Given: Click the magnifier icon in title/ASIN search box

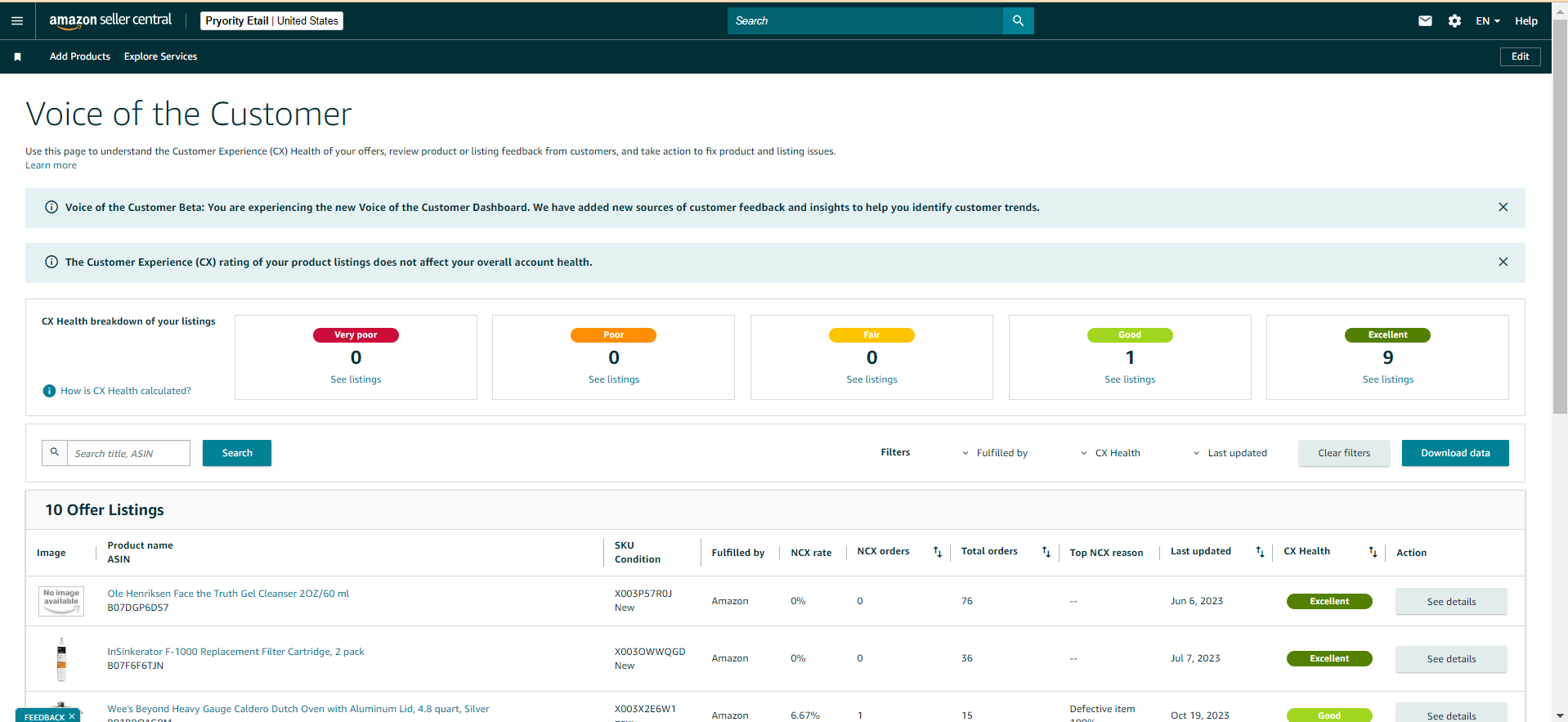Looking at the screenshot, I should (x=55, y=452).
